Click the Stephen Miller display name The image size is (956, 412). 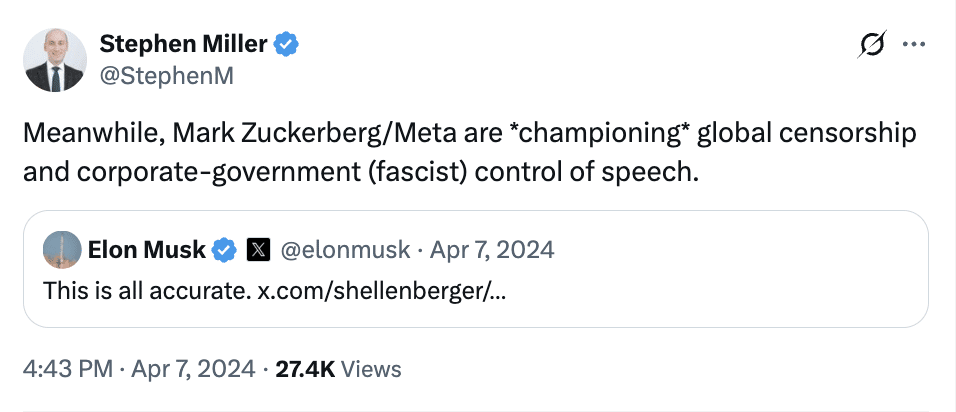point(183,44)
